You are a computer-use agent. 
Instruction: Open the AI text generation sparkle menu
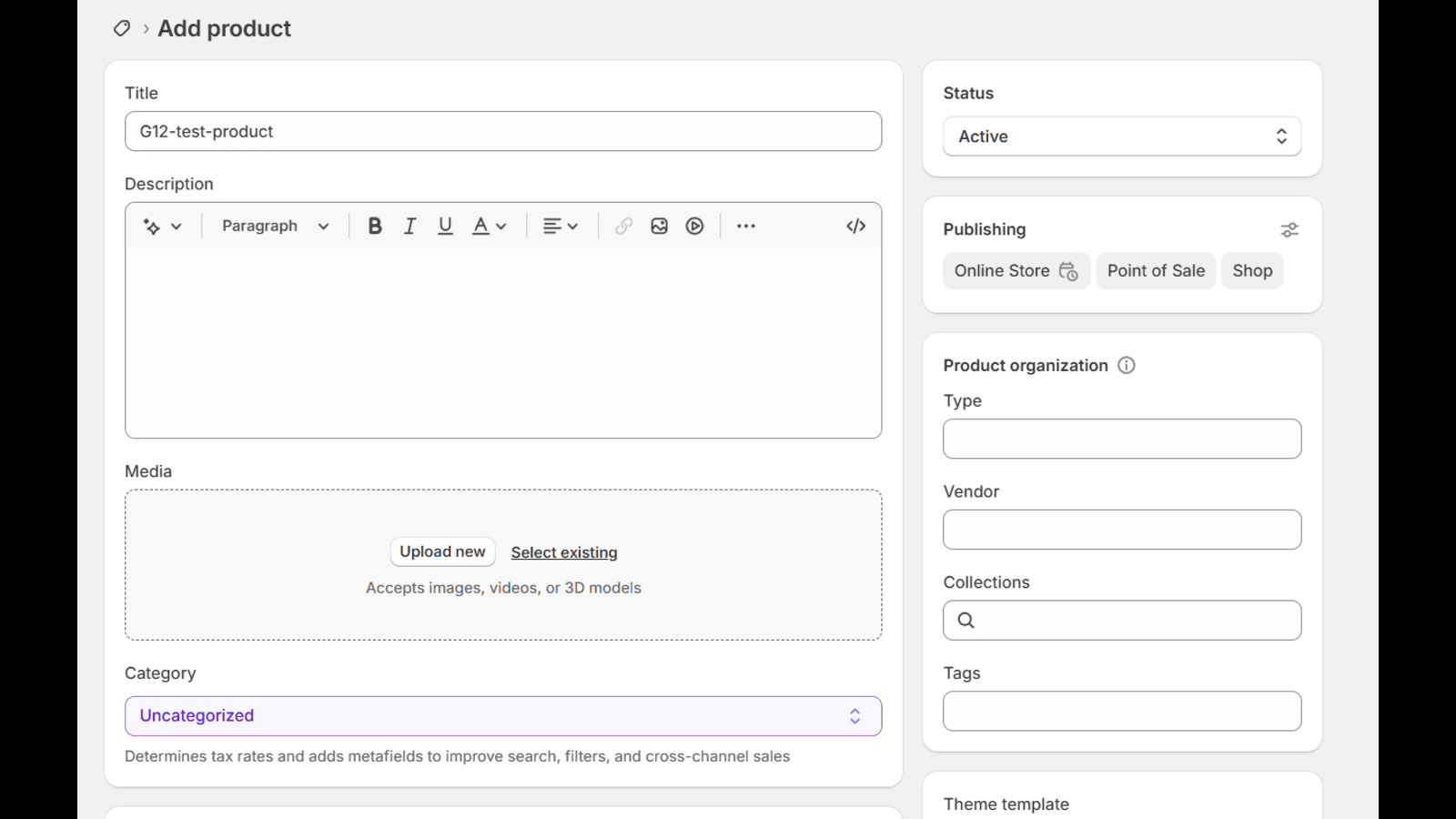pyautogui.click(x=162, y=227)
